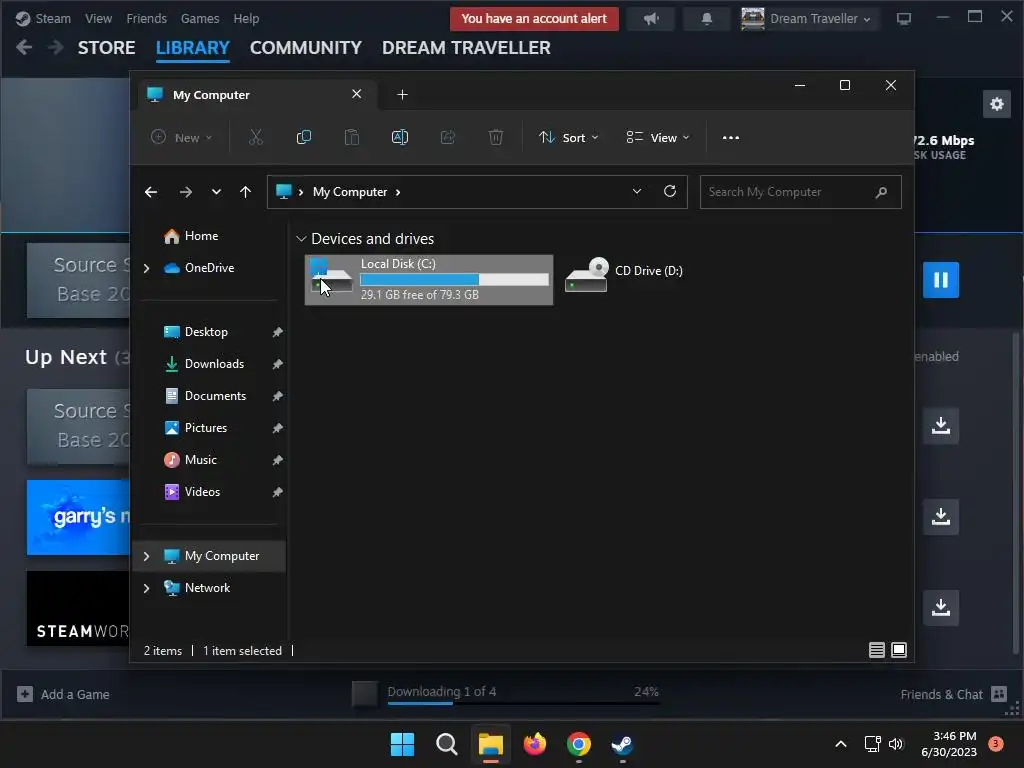Image resolution: width=1024 pixels, height=768 pixels.
Task: Open Firefox from the taskbar
Action: click(535, 744)
